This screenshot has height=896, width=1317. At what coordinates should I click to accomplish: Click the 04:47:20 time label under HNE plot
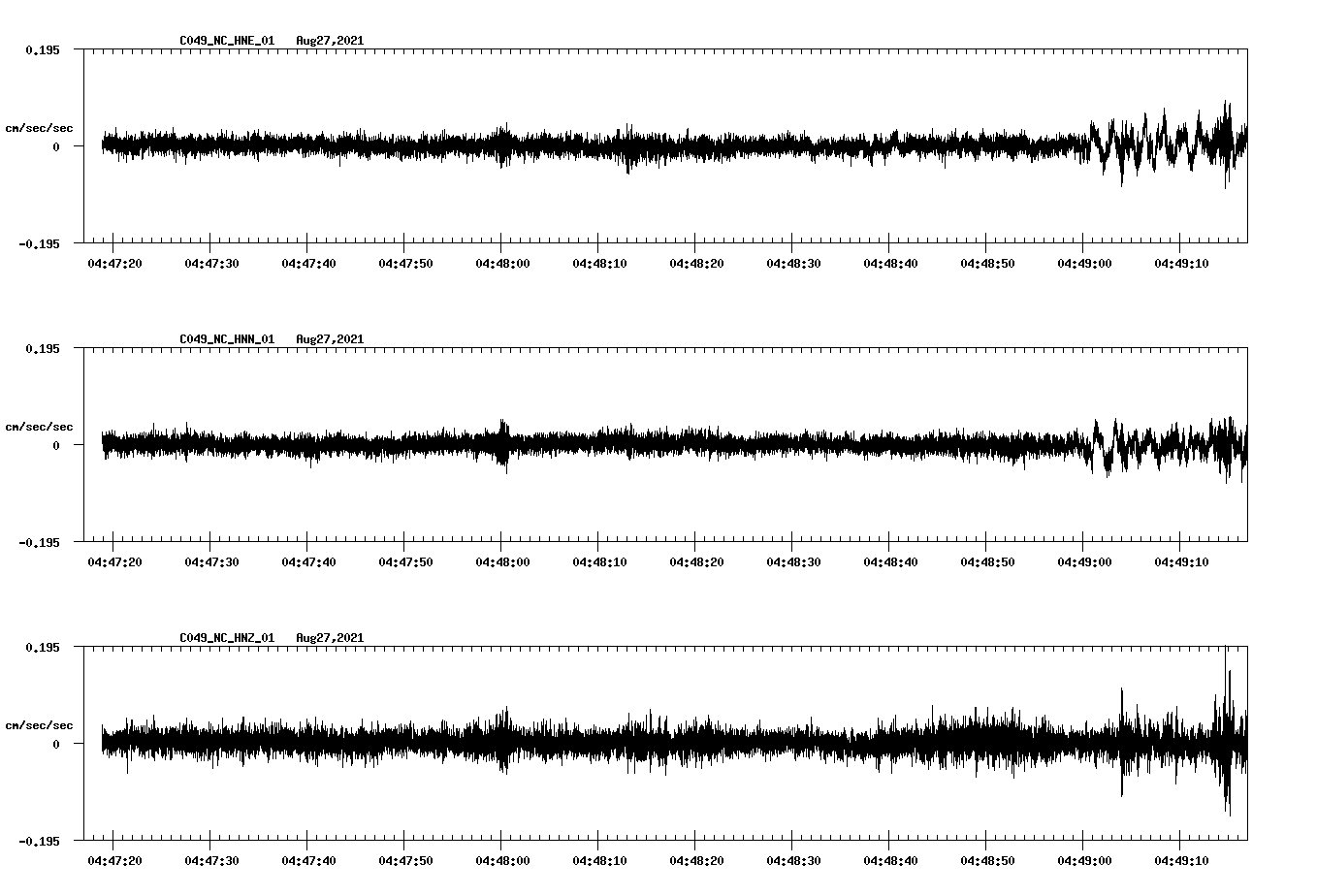(x=114, y=263)
